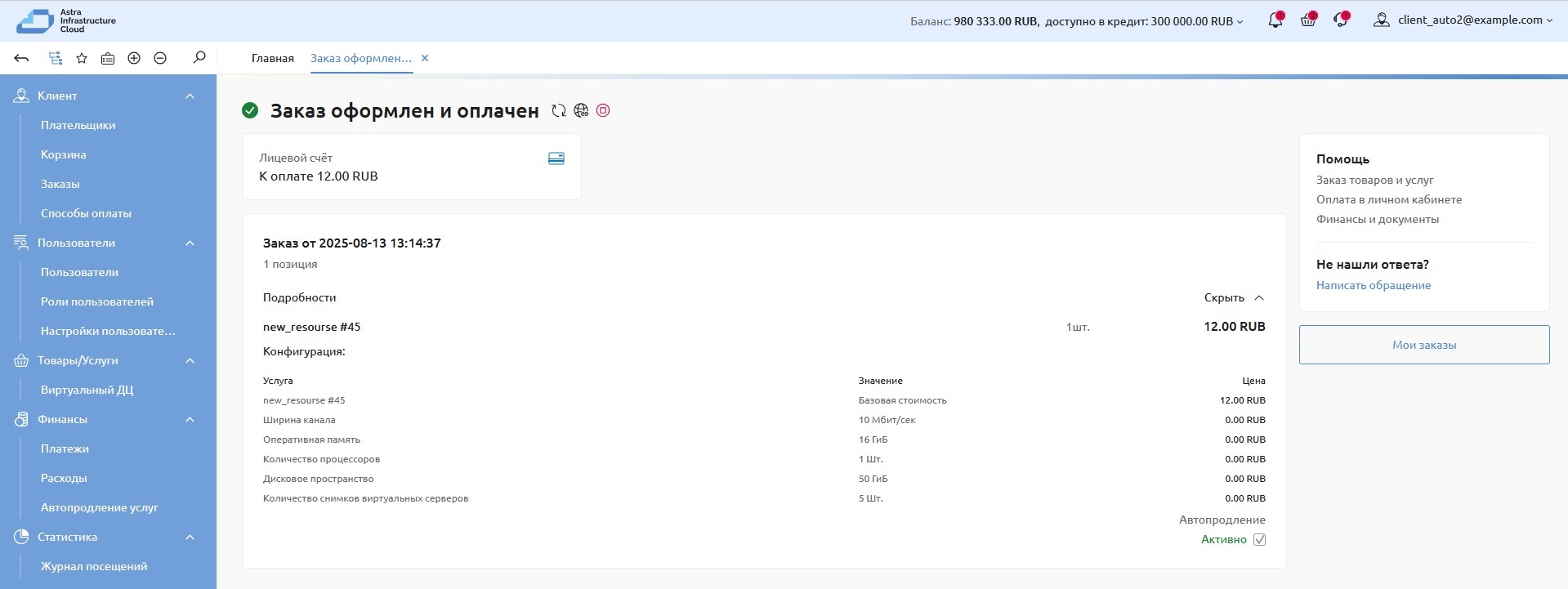This screenshot has width=1568, height=589.
Task: Open Заказы in the sidebar menu
Action: pyautogui.click(x=60, y=185)
